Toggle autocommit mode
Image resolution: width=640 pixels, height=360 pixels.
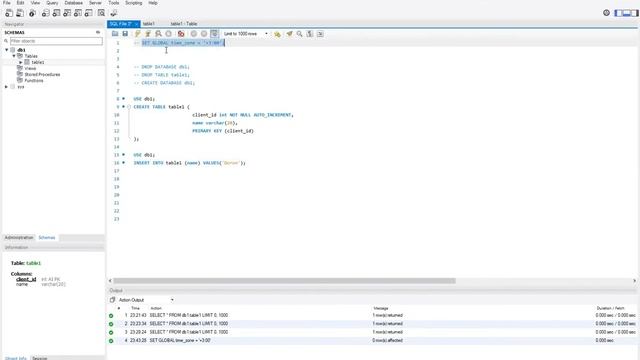(x=214, y=34)
